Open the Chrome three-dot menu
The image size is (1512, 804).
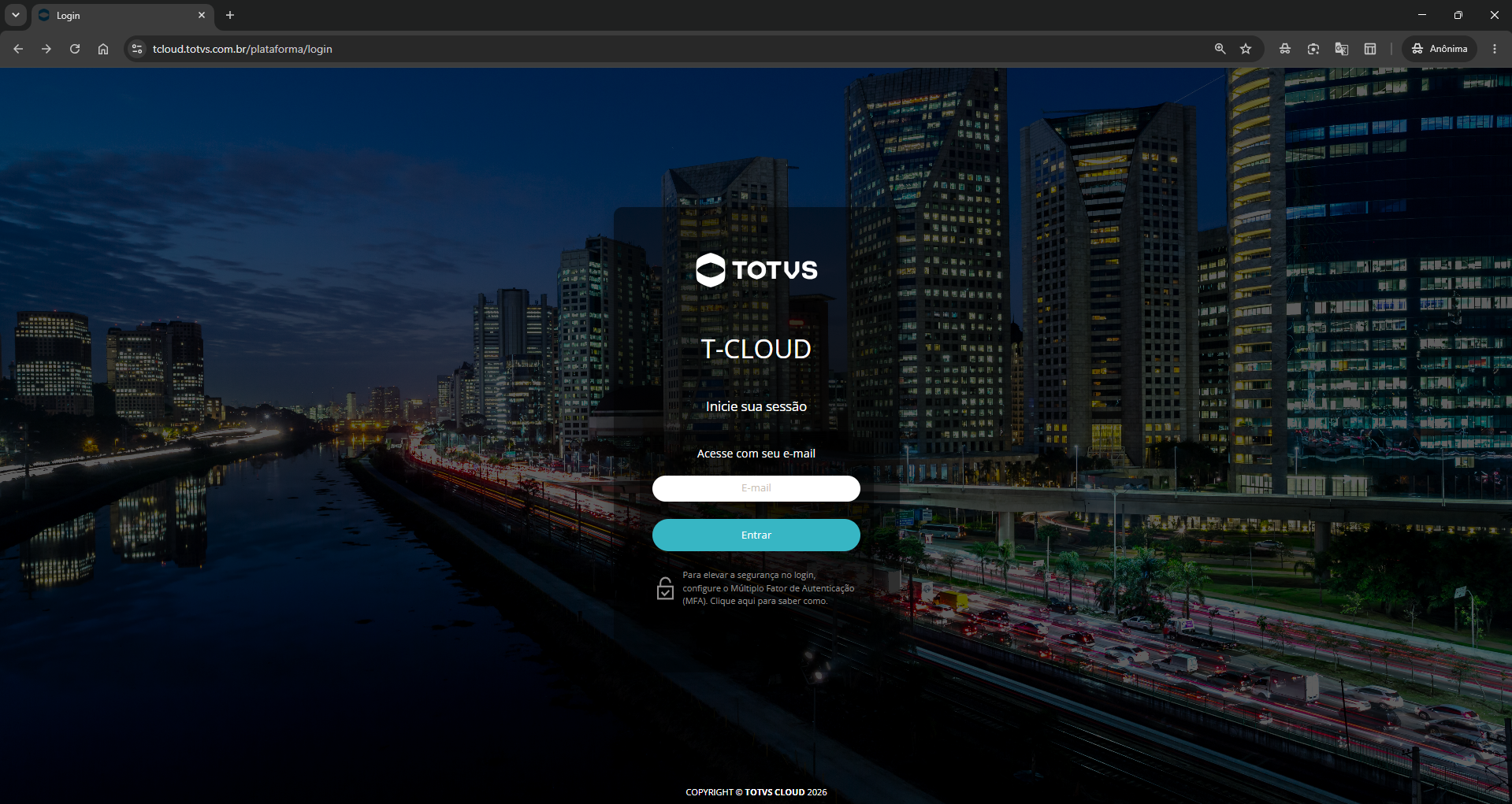click(x=1495, y=49)
